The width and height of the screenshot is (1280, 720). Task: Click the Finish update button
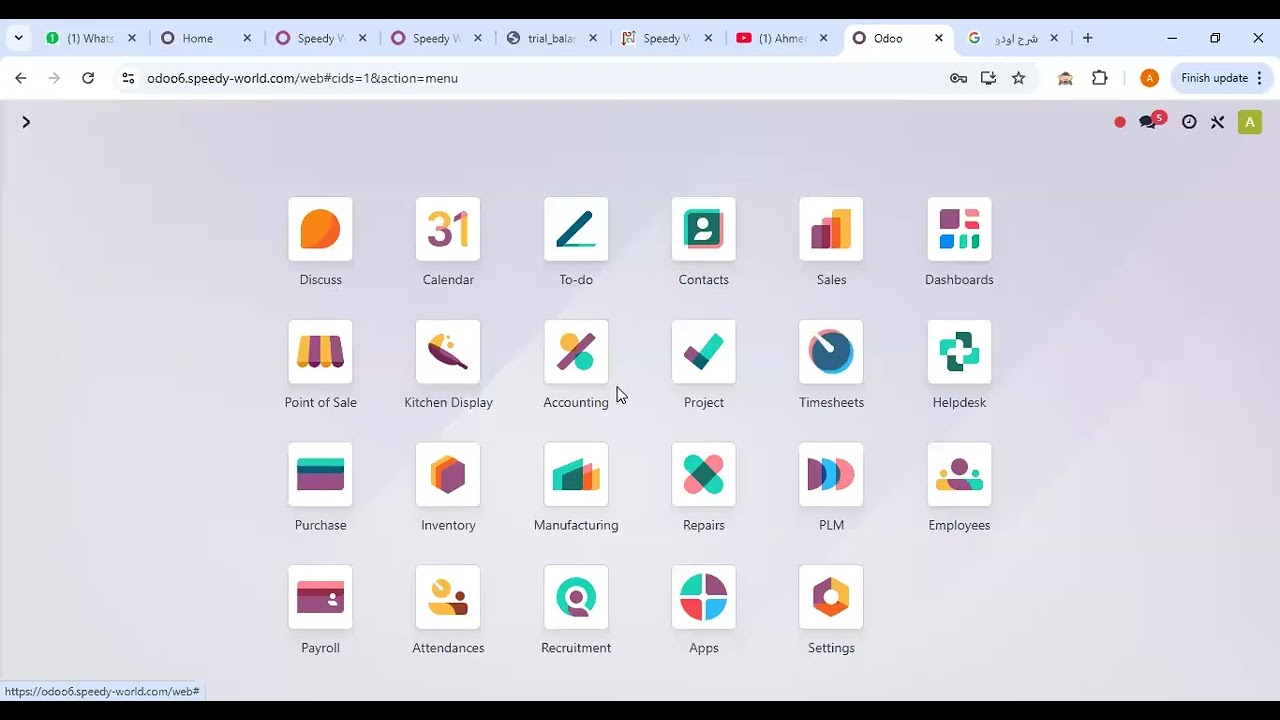point(1214,78)
